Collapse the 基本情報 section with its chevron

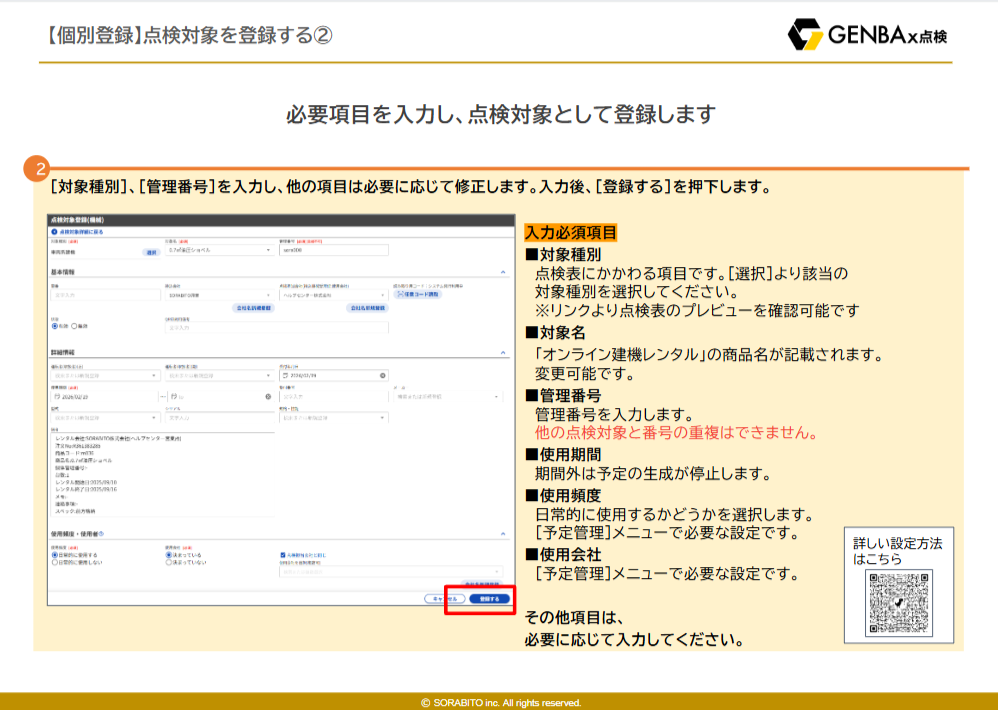coord(502,272)
